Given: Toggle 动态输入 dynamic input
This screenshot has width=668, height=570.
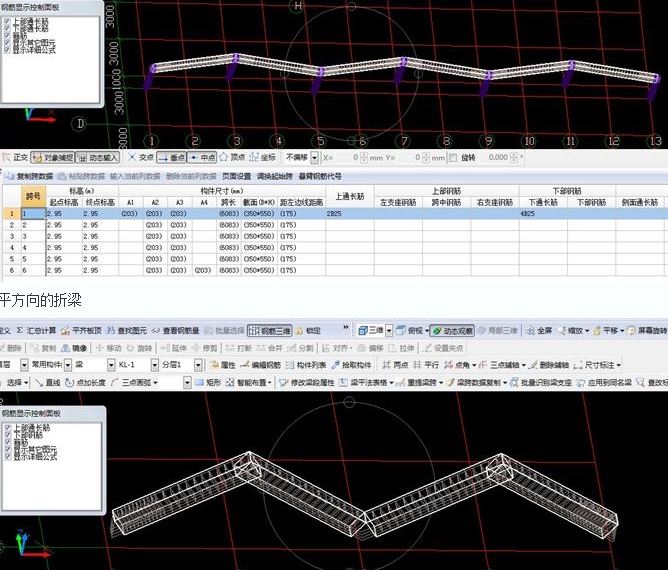Looking at the screenshot, I should pyautogui.click(x=98, y=158).
